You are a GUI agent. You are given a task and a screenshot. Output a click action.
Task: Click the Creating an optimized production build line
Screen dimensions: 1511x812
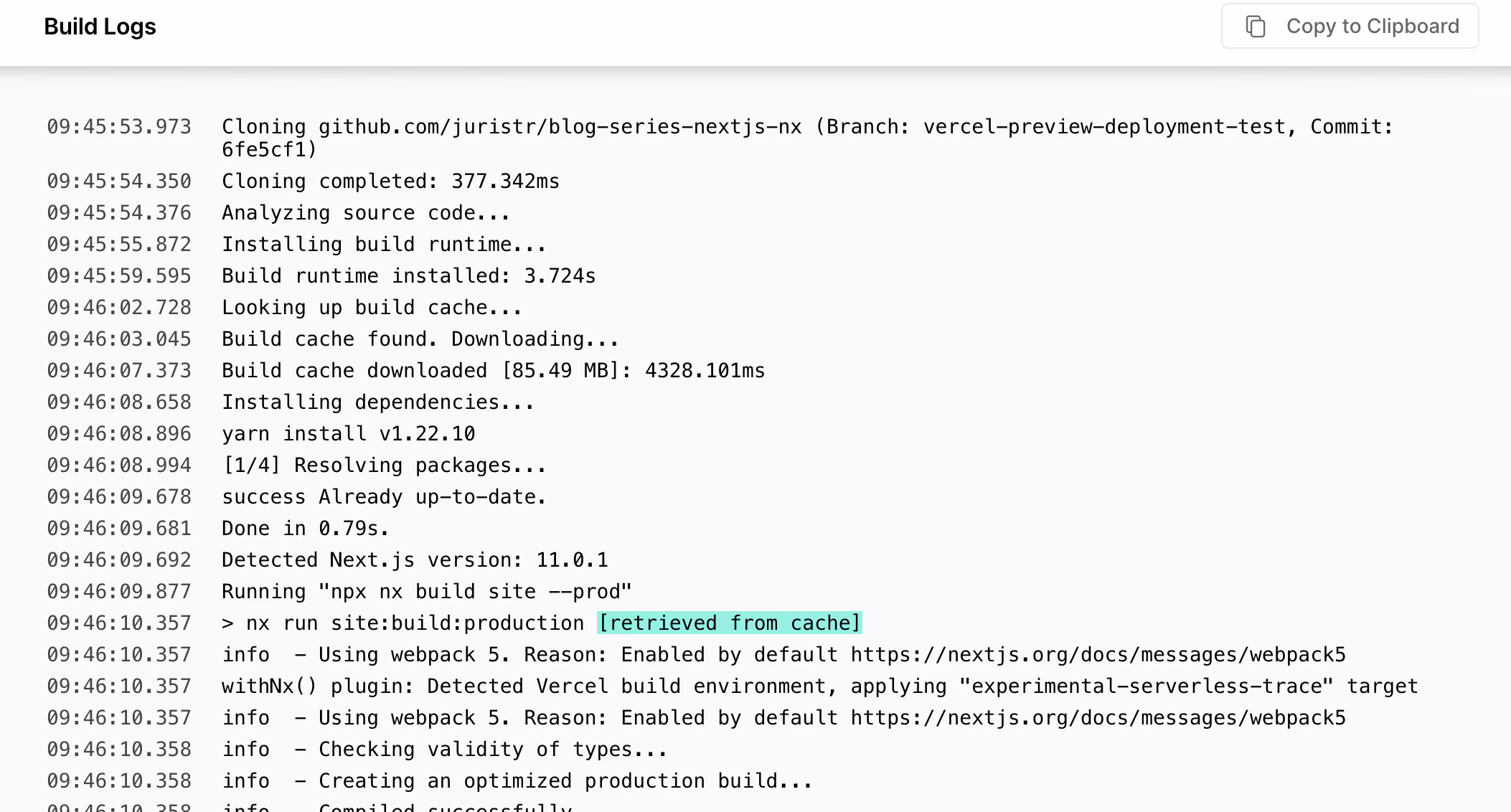517,780
